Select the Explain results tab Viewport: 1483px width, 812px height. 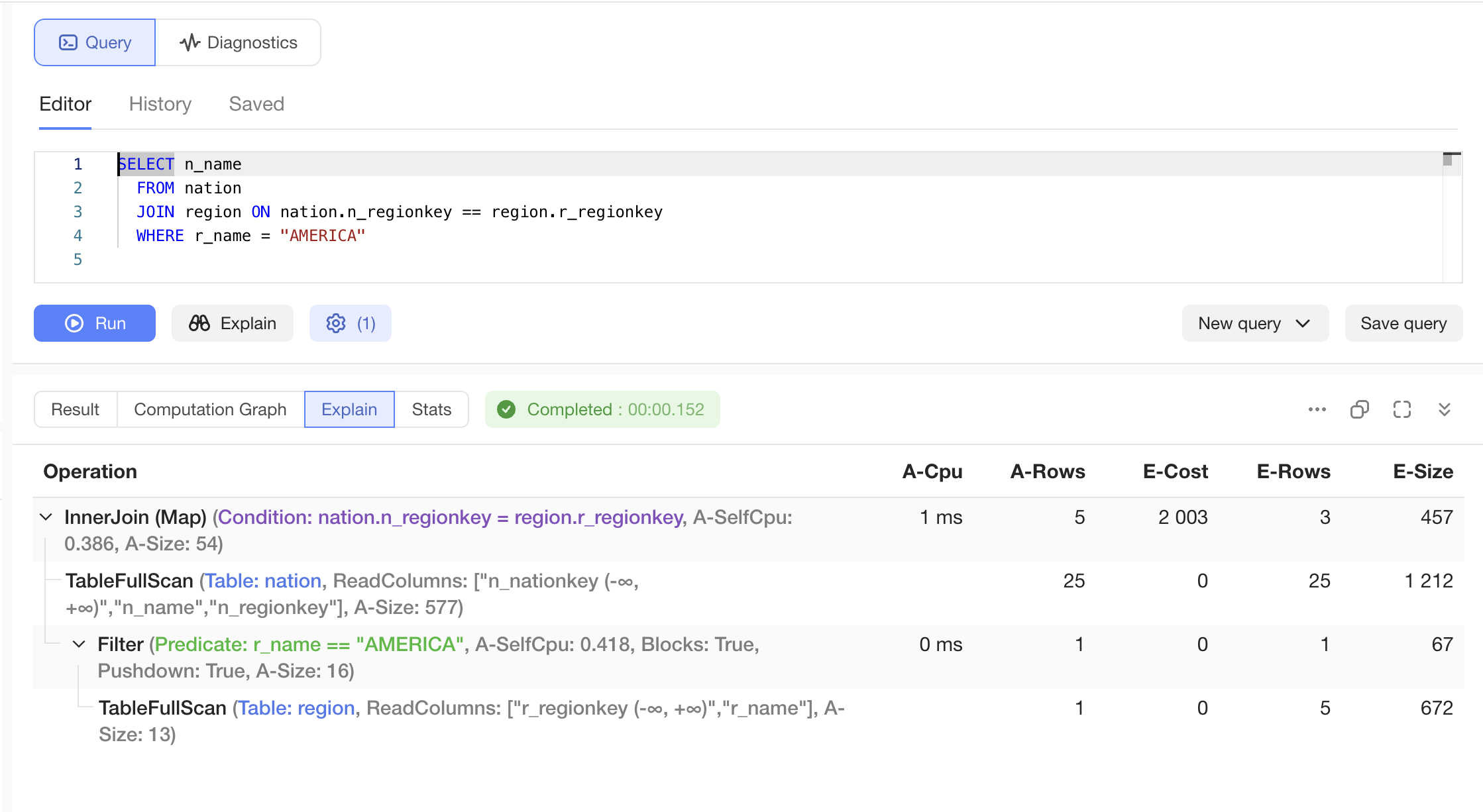pos(349,409)
